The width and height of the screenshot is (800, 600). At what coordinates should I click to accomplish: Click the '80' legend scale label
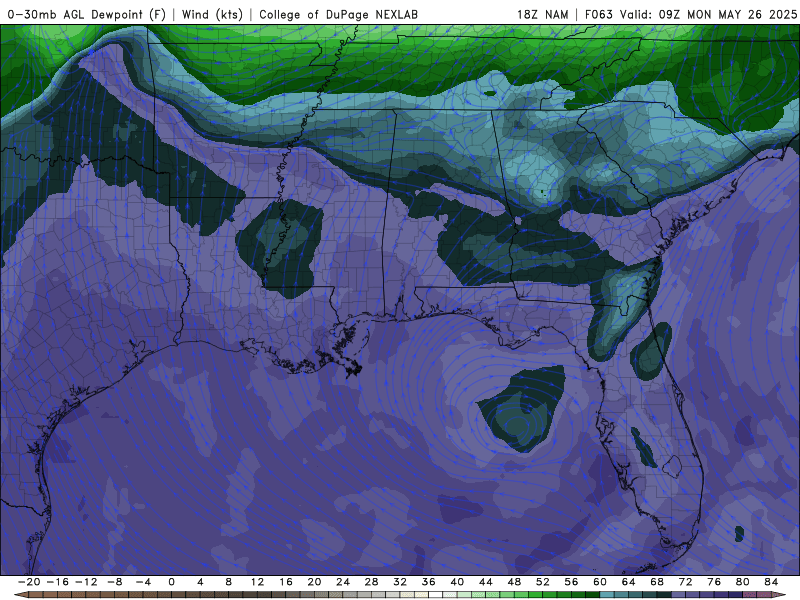pos(743,582)
